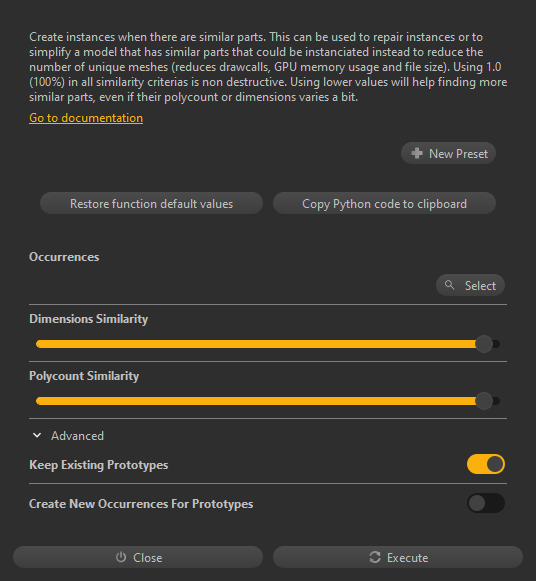Click the New Preset button label

point(458,153)
